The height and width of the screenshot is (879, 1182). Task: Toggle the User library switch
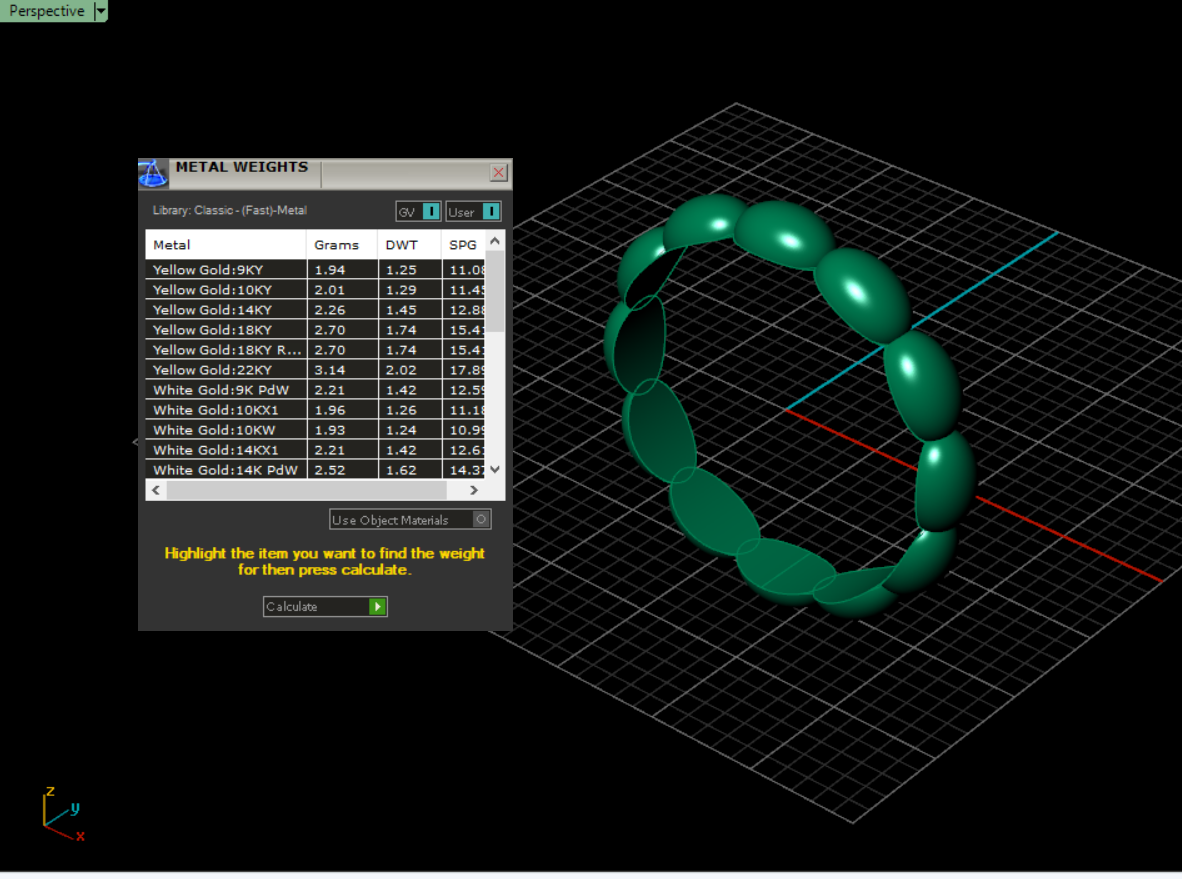click(x=491, y=212)
